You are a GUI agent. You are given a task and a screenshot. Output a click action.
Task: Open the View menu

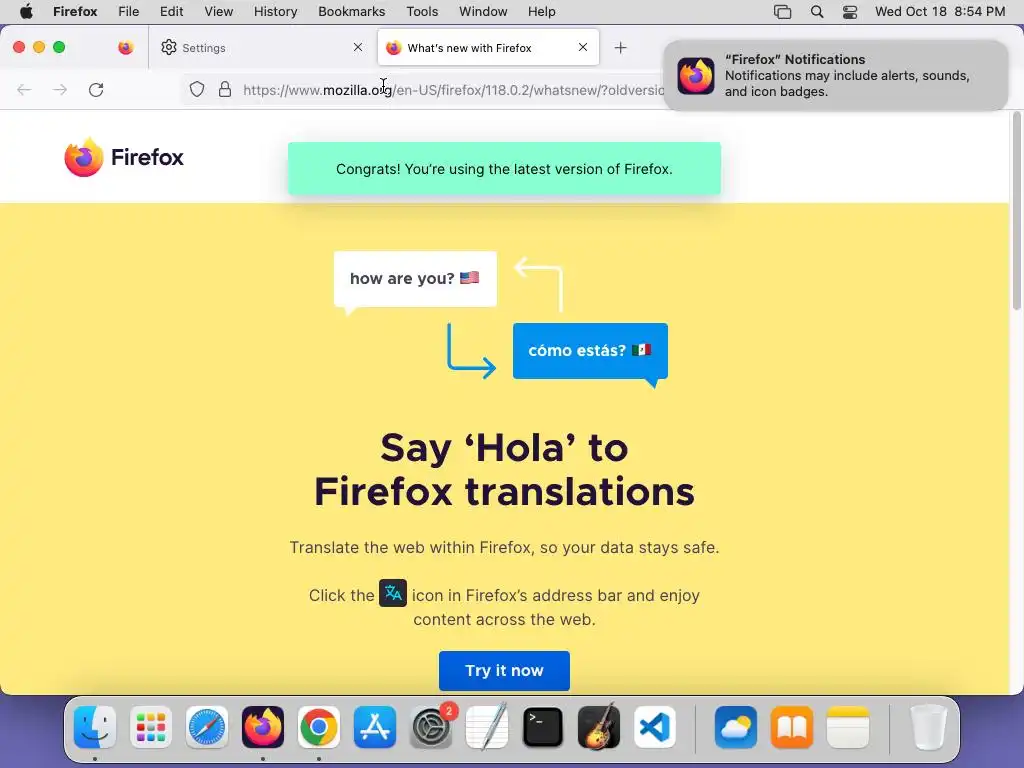(x=219, y=12)
